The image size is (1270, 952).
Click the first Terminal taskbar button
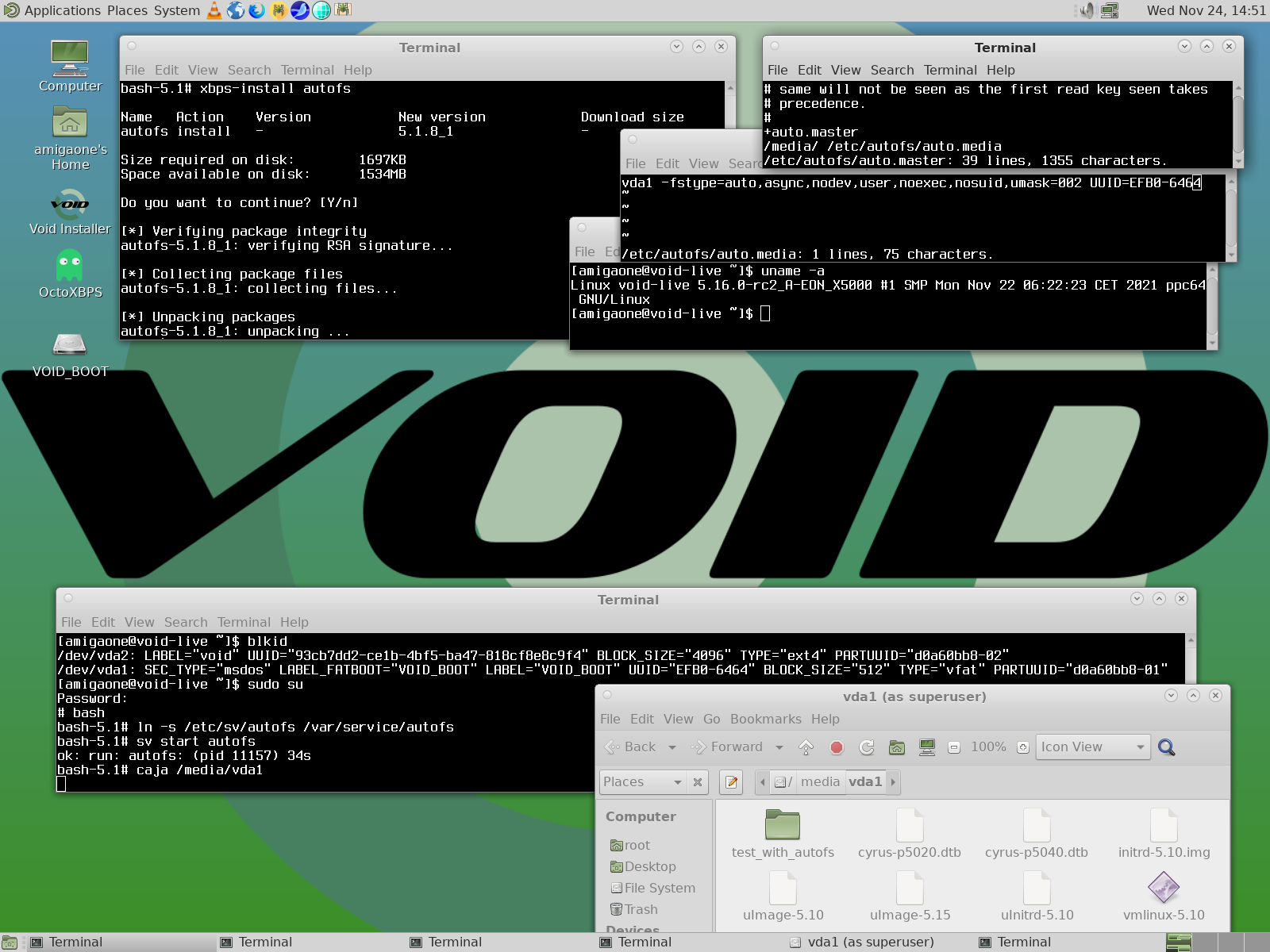pyautogui.click(x=121, y=942)
